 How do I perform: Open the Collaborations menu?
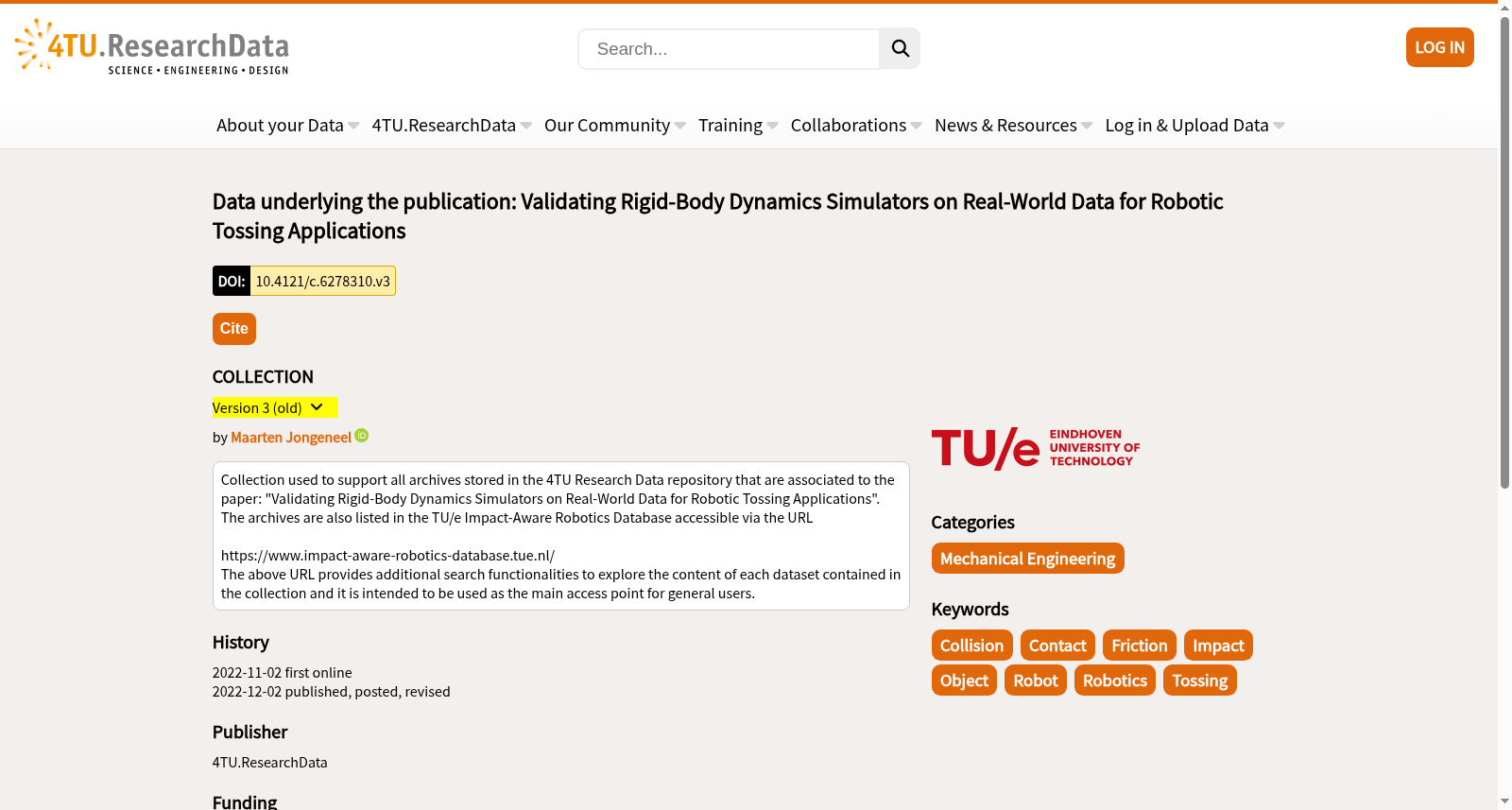click(849, 125)
